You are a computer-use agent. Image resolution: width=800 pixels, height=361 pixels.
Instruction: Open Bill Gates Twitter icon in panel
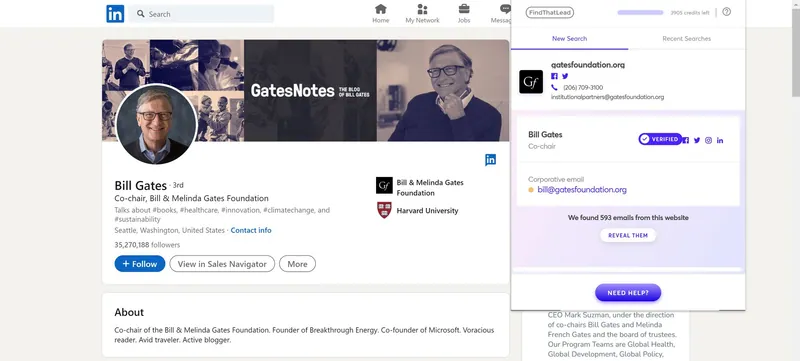coord(697,140)
